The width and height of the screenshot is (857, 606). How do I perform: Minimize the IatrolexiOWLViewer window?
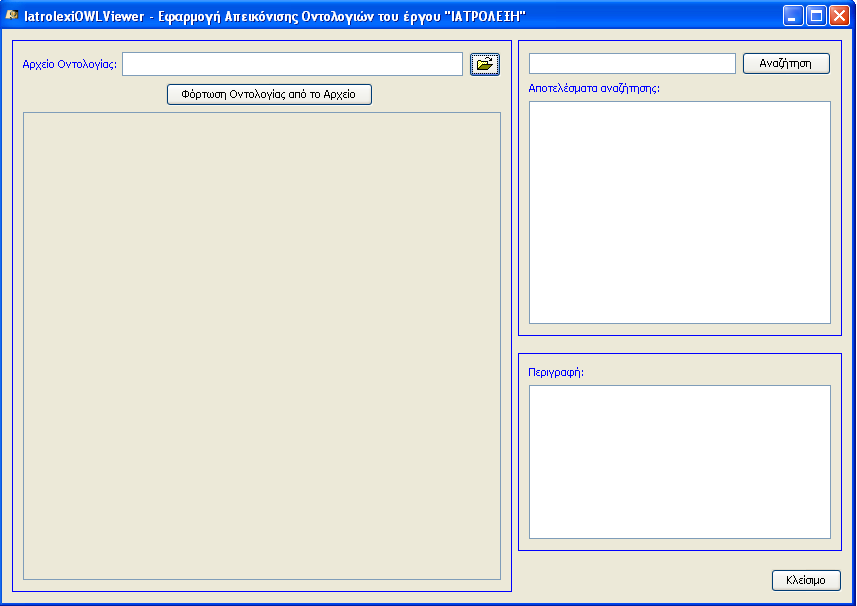click(793, 16)
